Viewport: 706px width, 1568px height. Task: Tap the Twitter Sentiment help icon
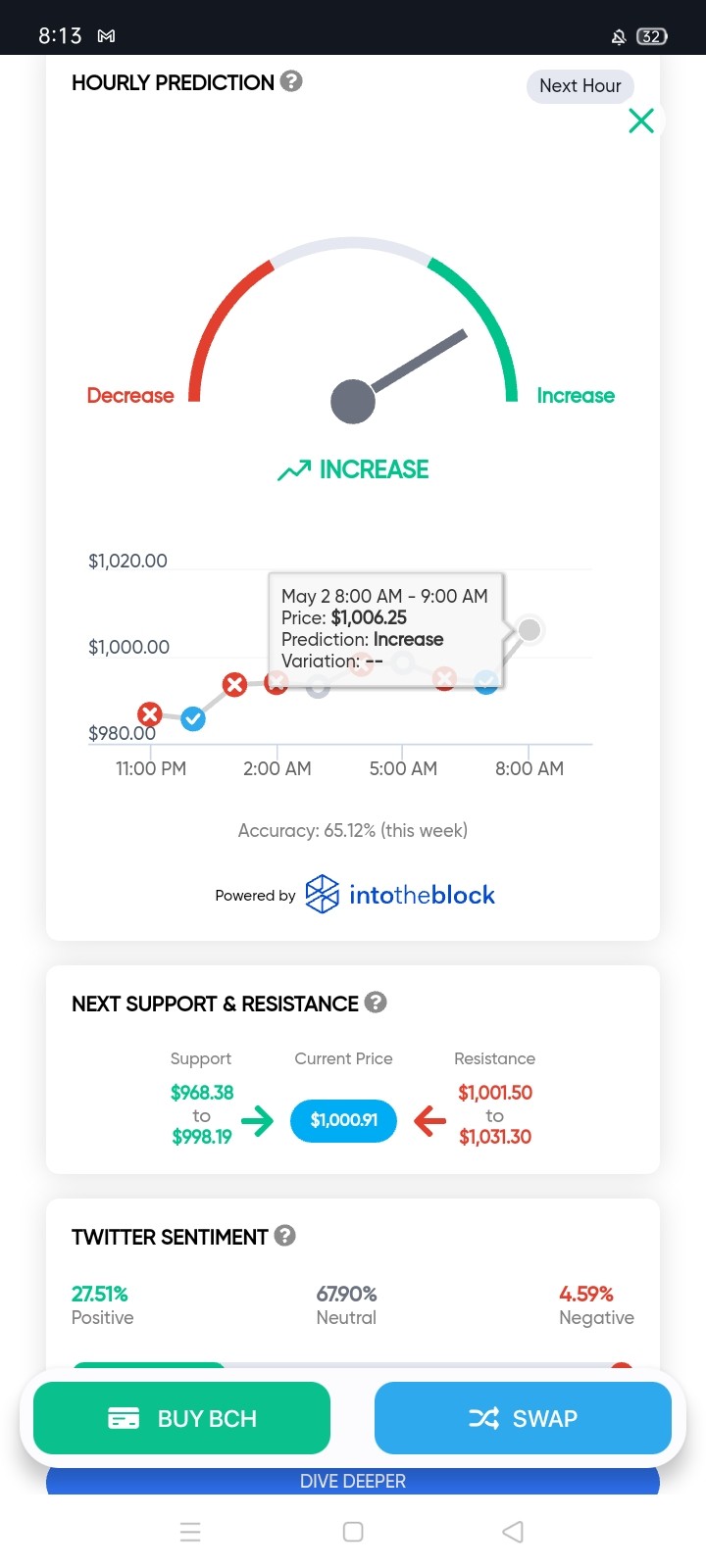tap(285, 1236)
